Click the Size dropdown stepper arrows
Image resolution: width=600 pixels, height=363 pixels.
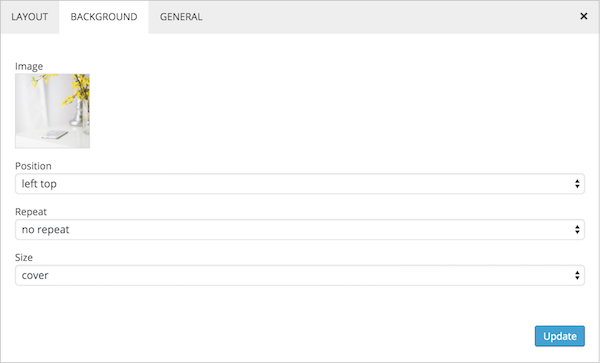pyautogui.click(x=577, y=275)
